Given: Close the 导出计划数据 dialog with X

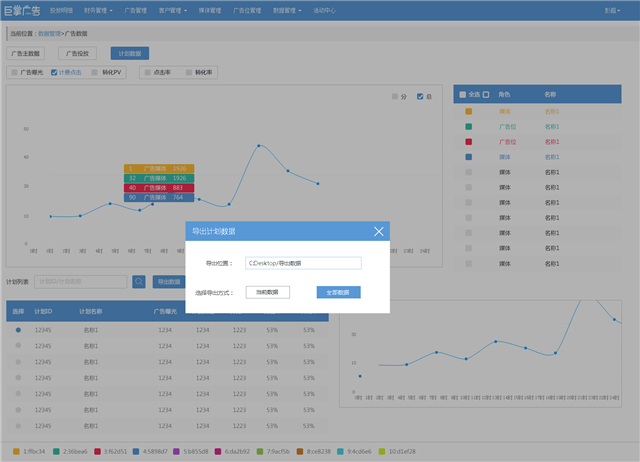Looking at the screenshot, I should coord(378,231).
